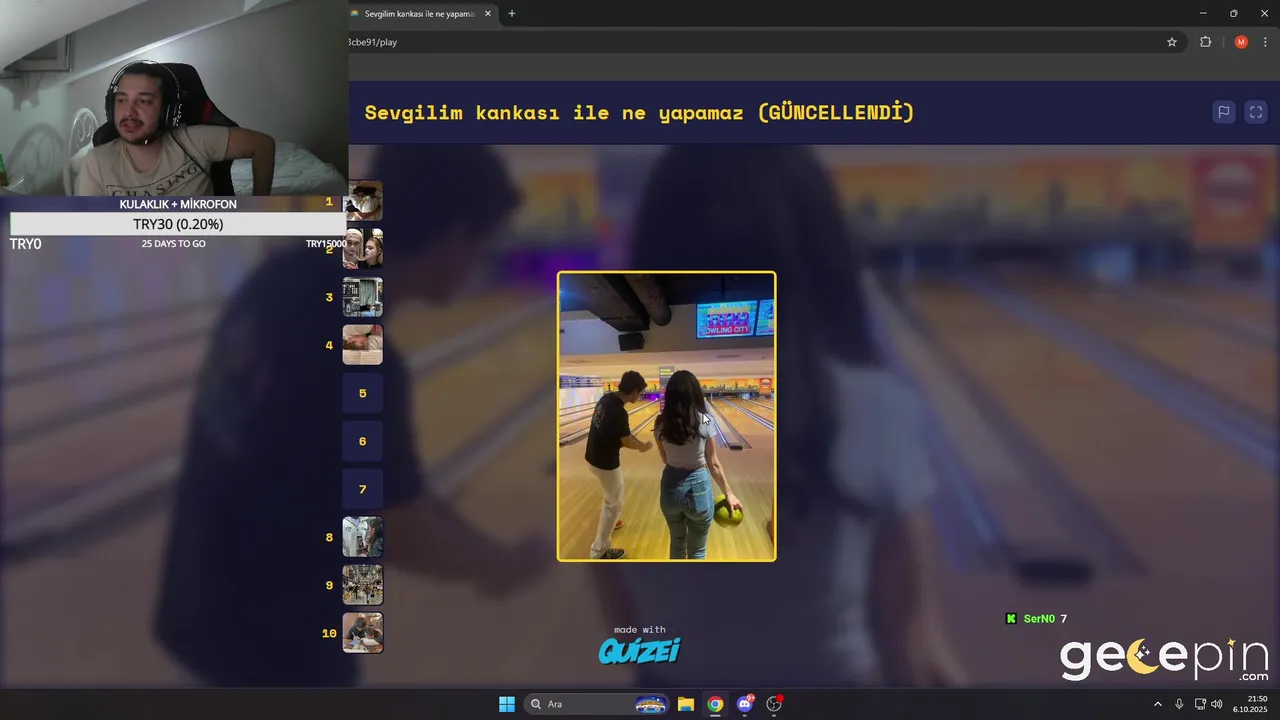The width and height of the screenshot is (1280, 720).
Task: Click the tray microphone icon
Action: pos(1179,704)
